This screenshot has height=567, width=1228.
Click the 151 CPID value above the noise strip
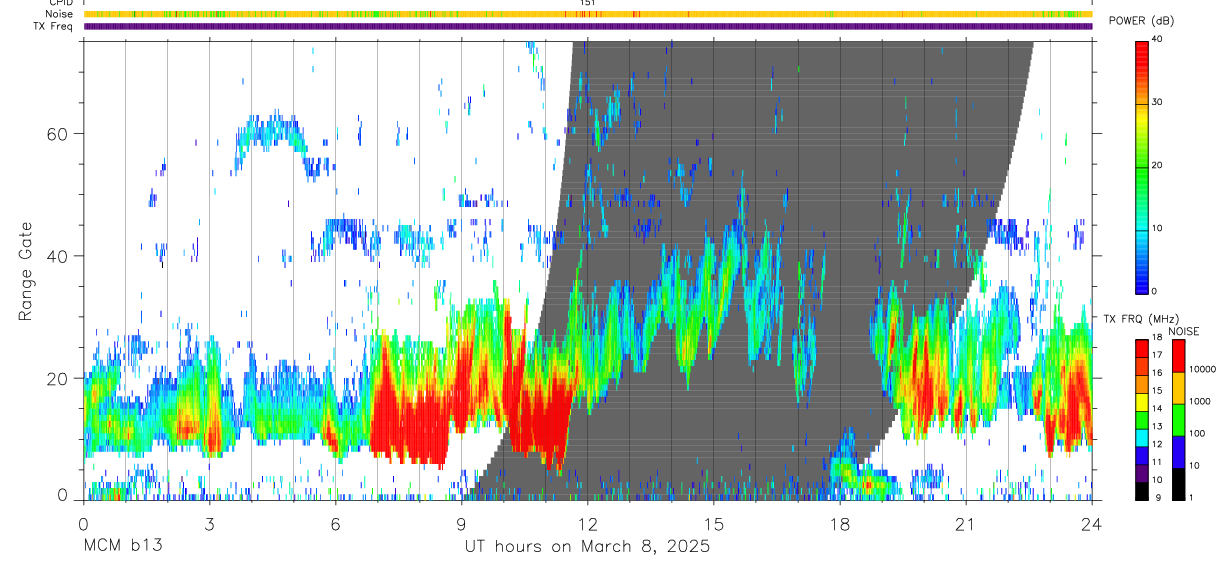click(x=587, y=3)
